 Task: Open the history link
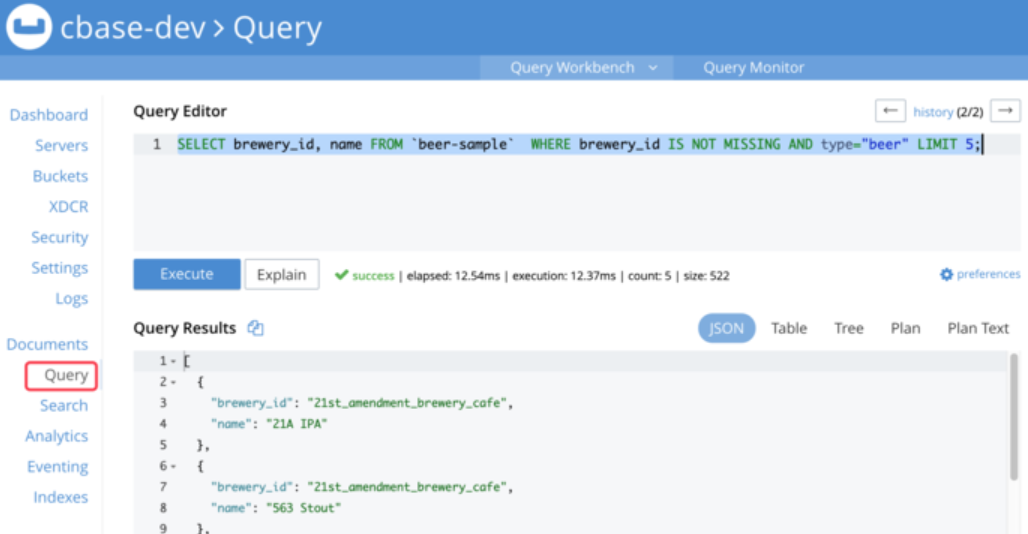[933, 112]
